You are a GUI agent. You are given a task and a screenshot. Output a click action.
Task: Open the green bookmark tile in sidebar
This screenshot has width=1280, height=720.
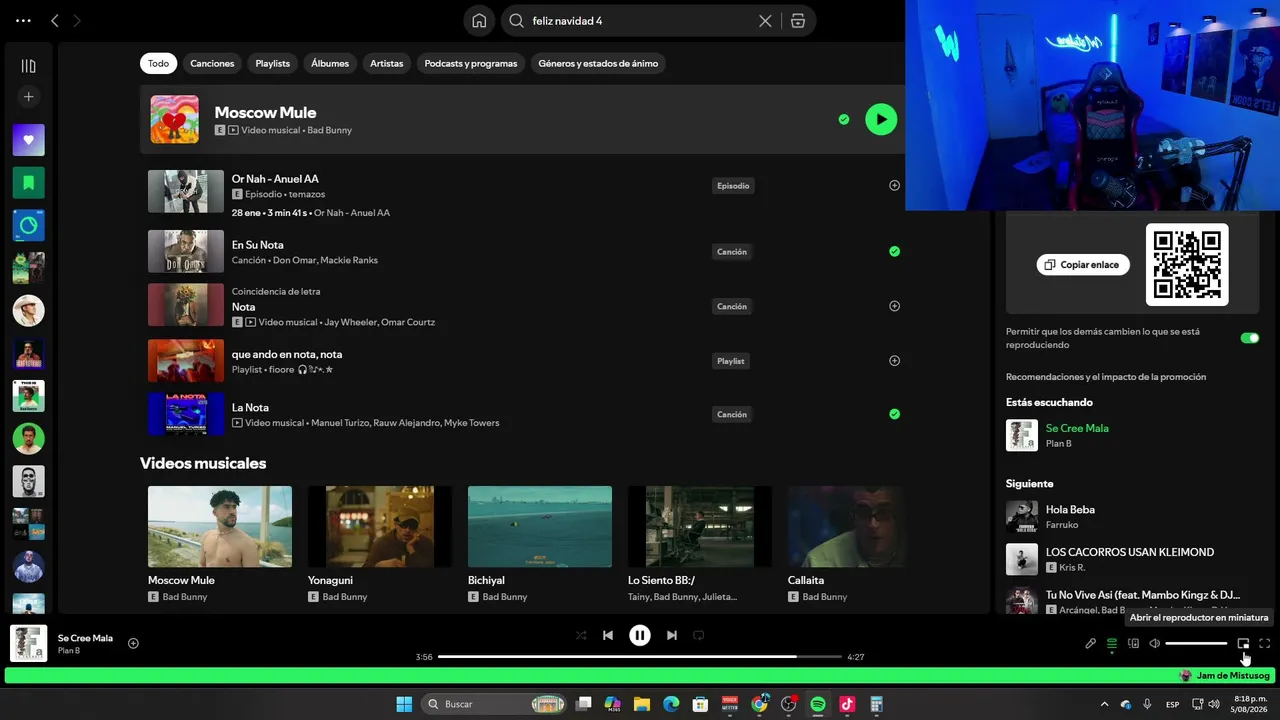click(x=28, y=183)
